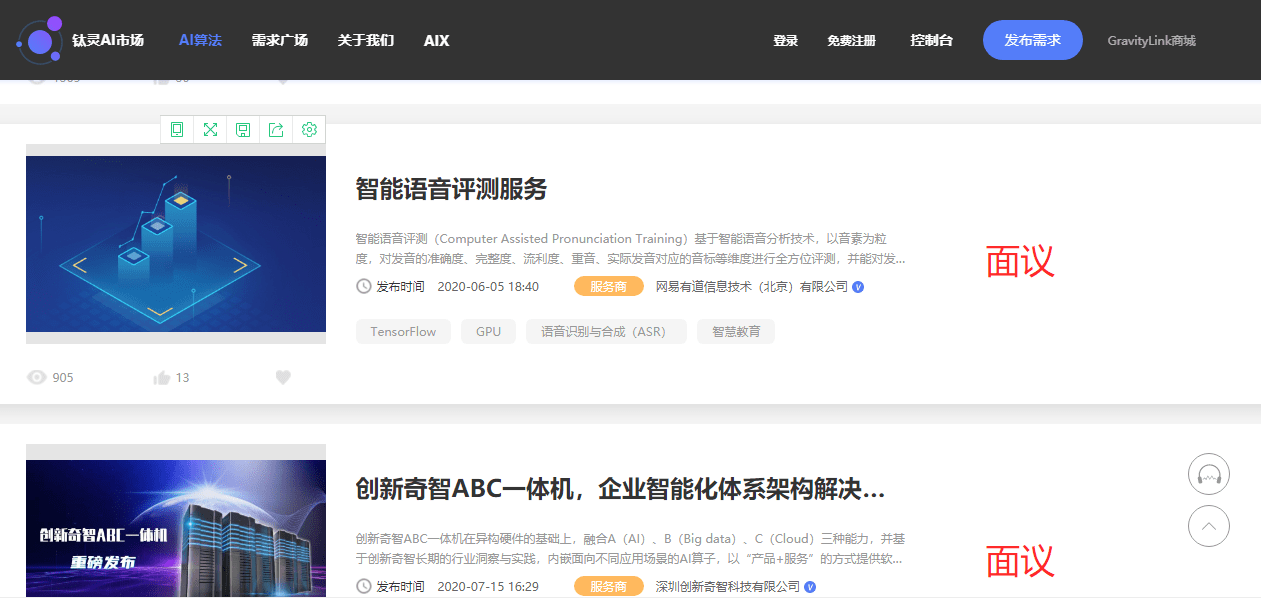Click the like count 13
Viewport: 1261px width, 602px height.
click(x=182, y=377)
